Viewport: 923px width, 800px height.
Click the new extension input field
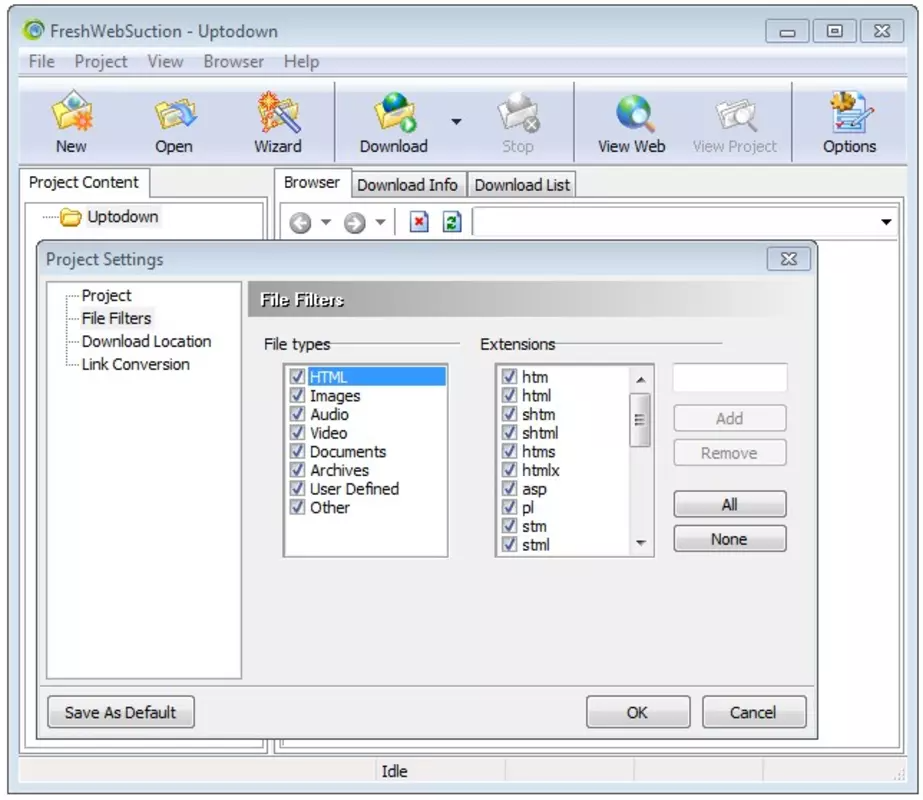pos(729,378)
